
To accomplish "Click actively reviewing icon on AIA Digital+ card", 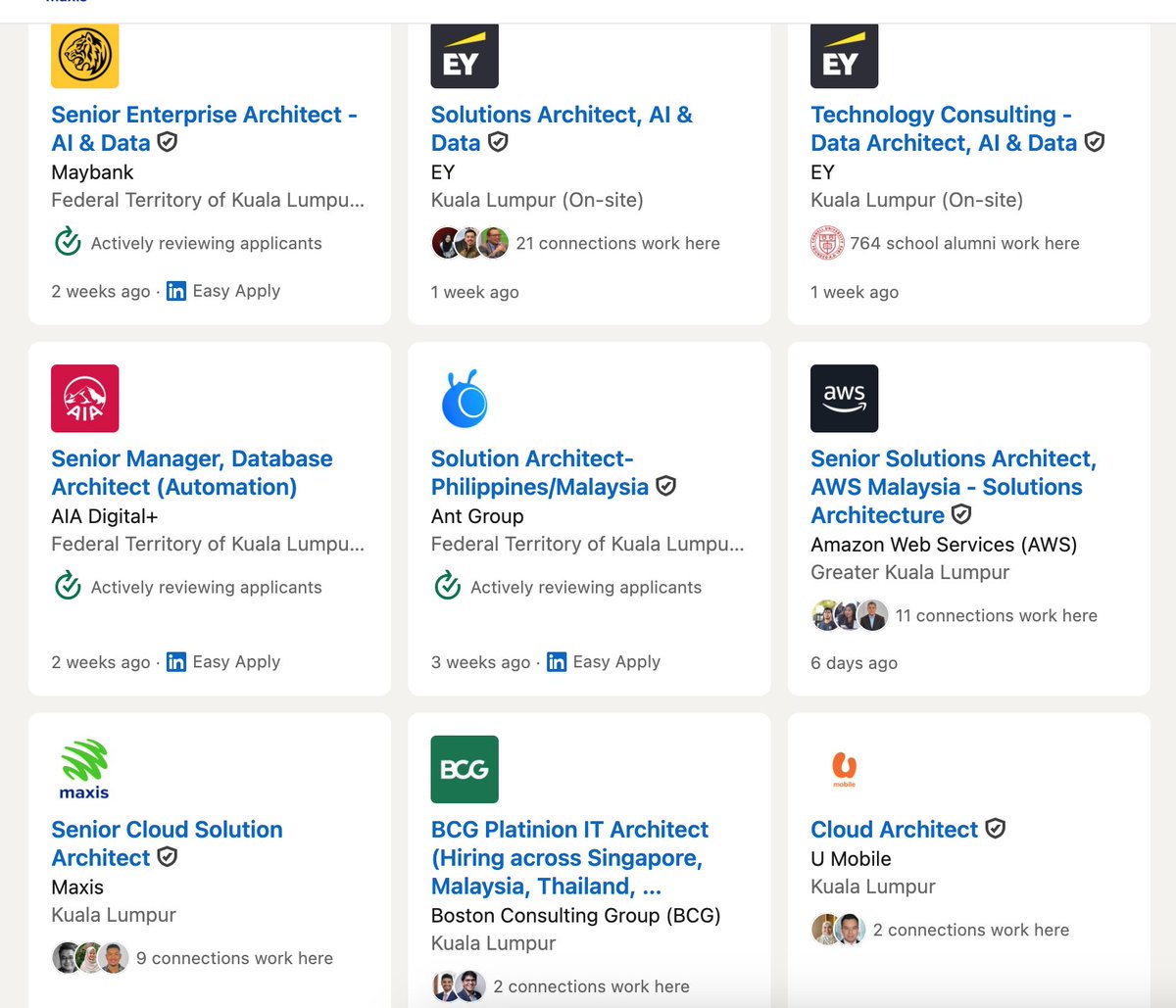I will click(x=68, y=586).
